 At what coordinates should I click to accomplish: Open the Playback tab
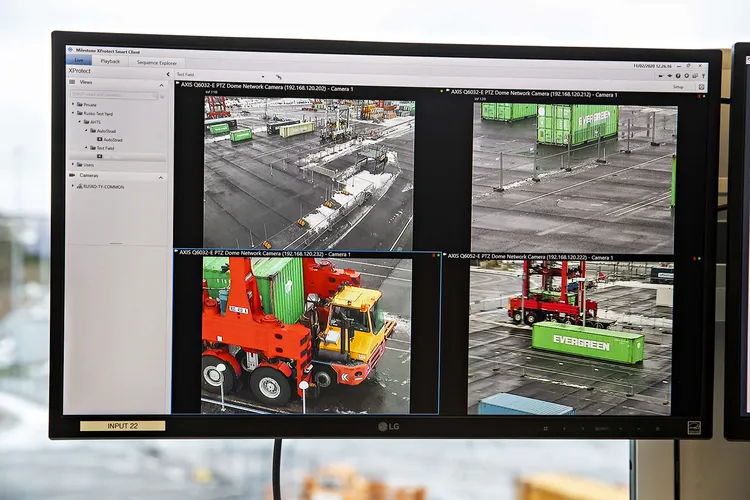pos(109,61)
